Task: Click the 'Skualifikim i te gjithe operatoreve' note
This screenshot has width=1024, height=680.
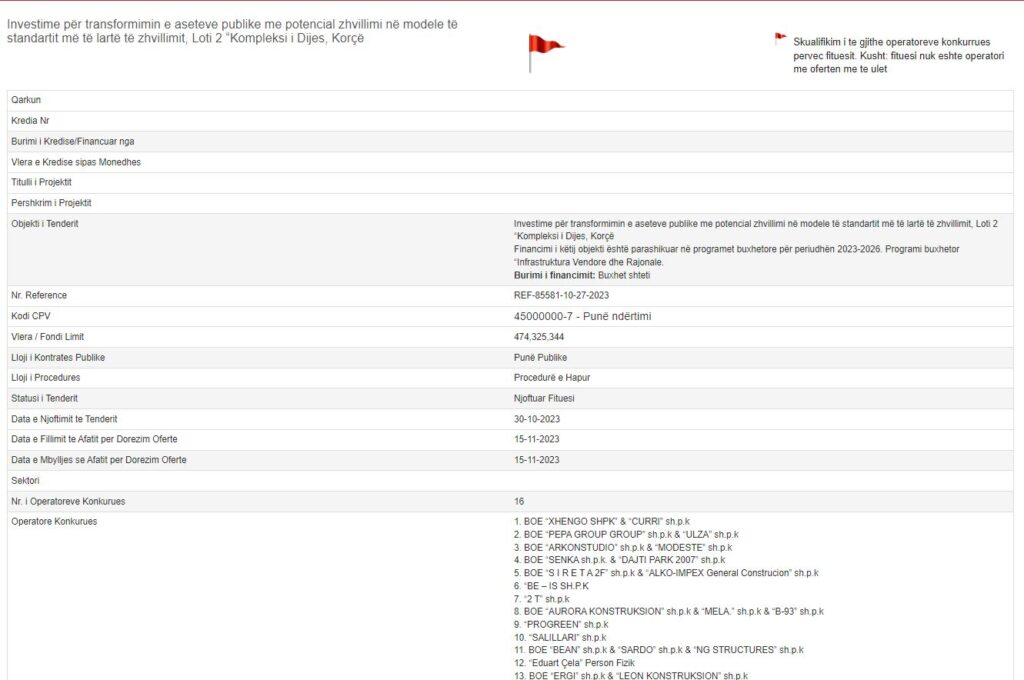Action: [x=891, y=56]
